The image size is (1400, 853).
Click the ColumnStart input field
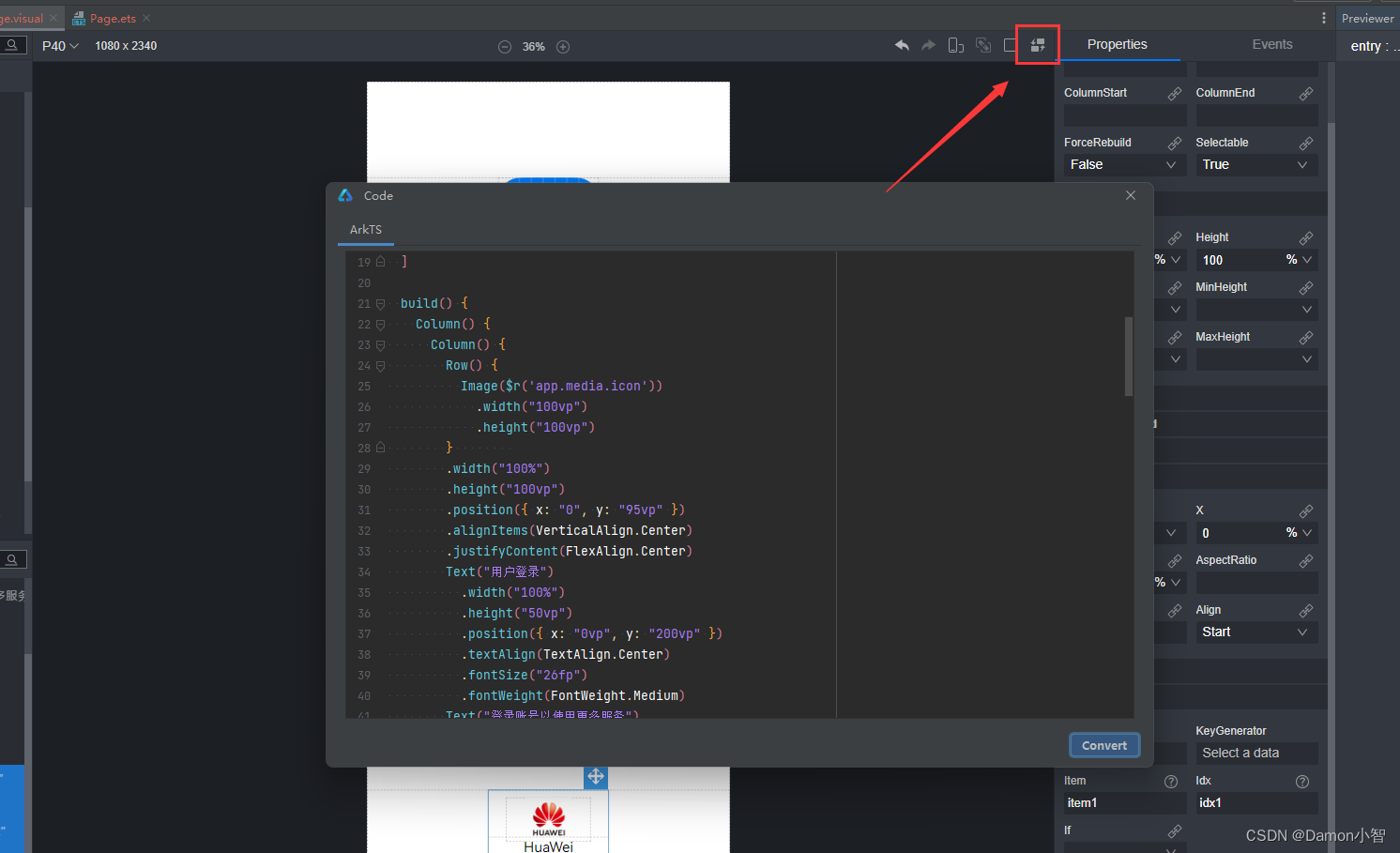pos(1125,115)
